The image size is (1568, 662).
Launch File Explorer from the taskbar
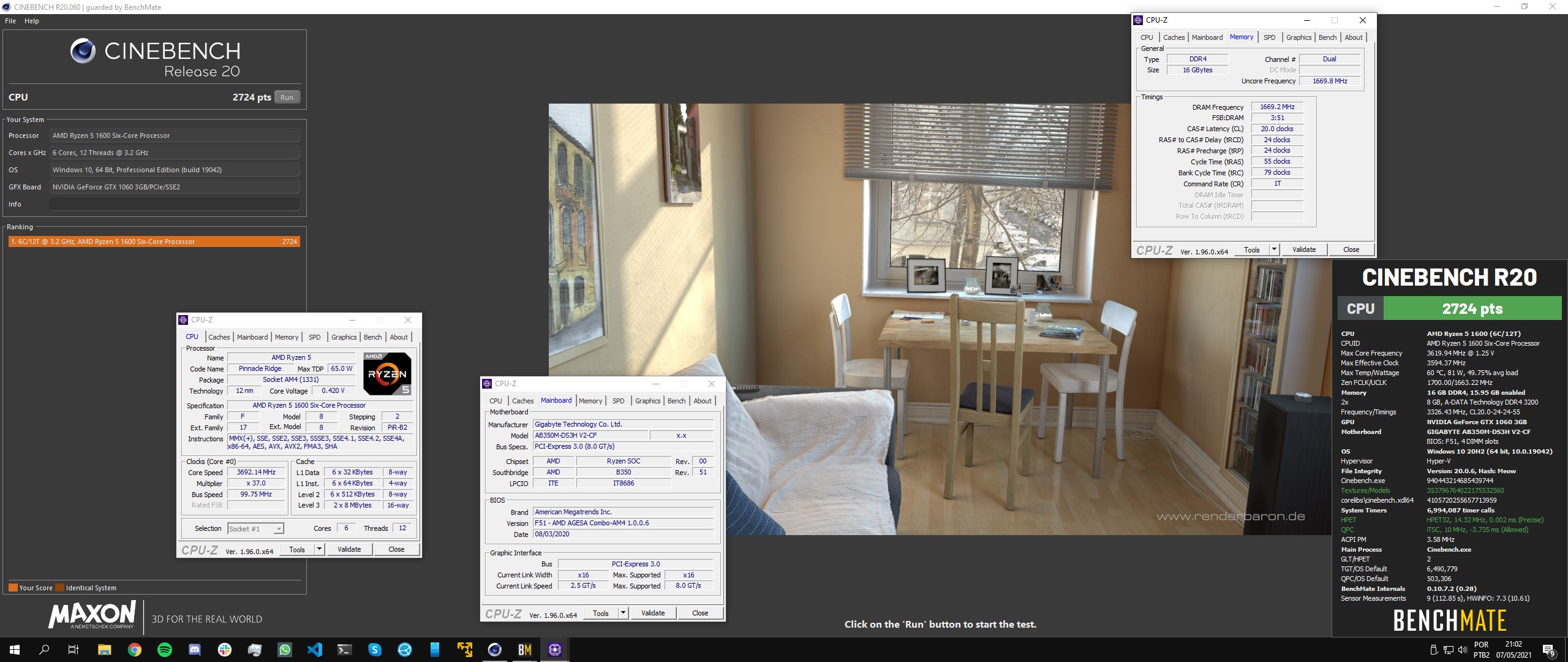pyautogui.click(x=104, y=650)
